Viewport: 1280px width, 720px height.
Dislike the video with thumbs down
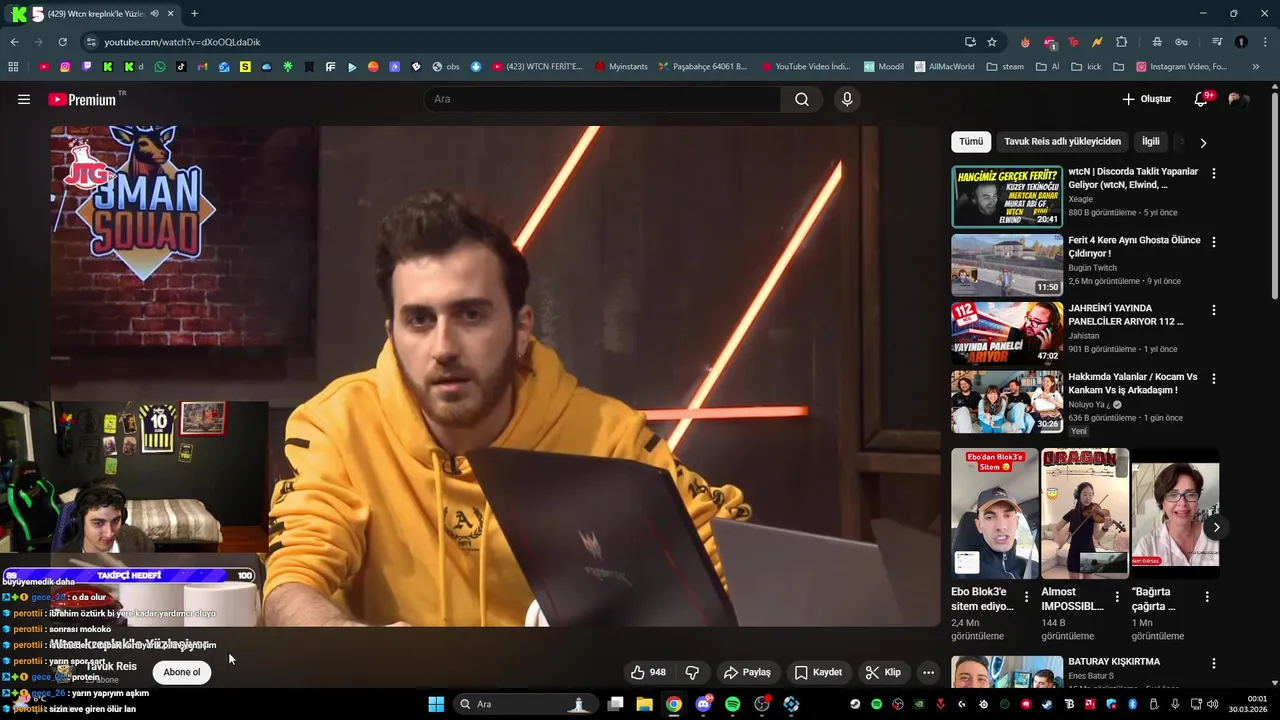[x=692, y=672]
